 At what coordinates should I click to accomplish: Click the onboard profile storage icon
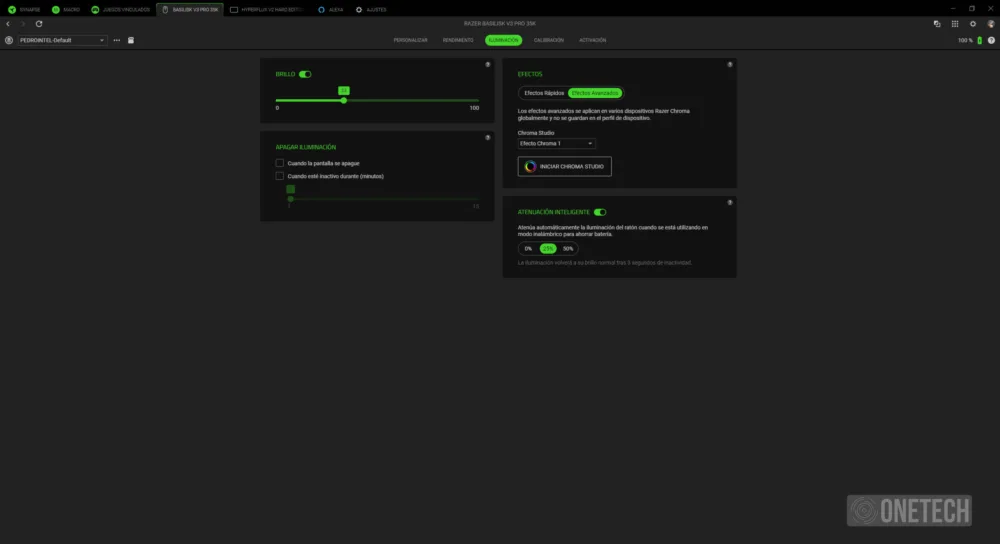[131, 40]
